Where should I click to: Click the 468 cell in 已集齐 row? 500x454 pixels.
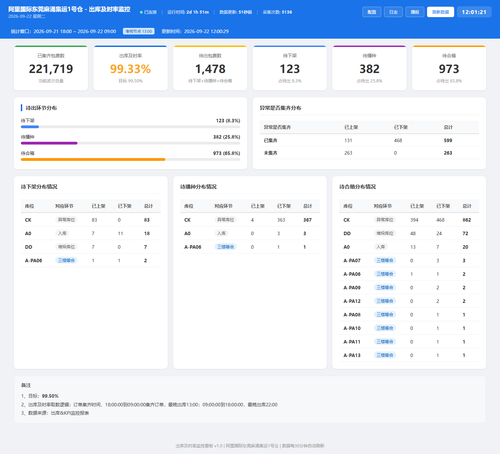point(398,140)
